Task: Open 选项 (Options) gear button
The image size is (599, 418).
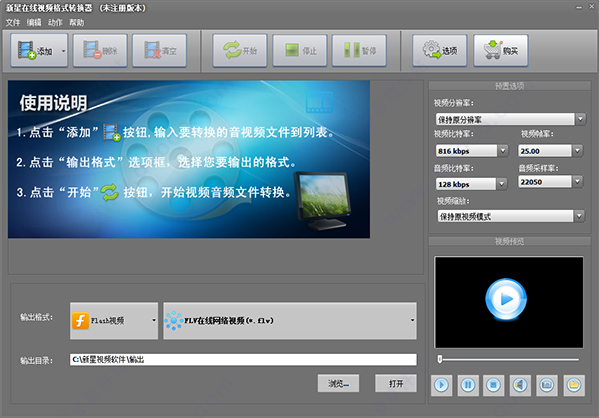Action: (x=440, y=50)
